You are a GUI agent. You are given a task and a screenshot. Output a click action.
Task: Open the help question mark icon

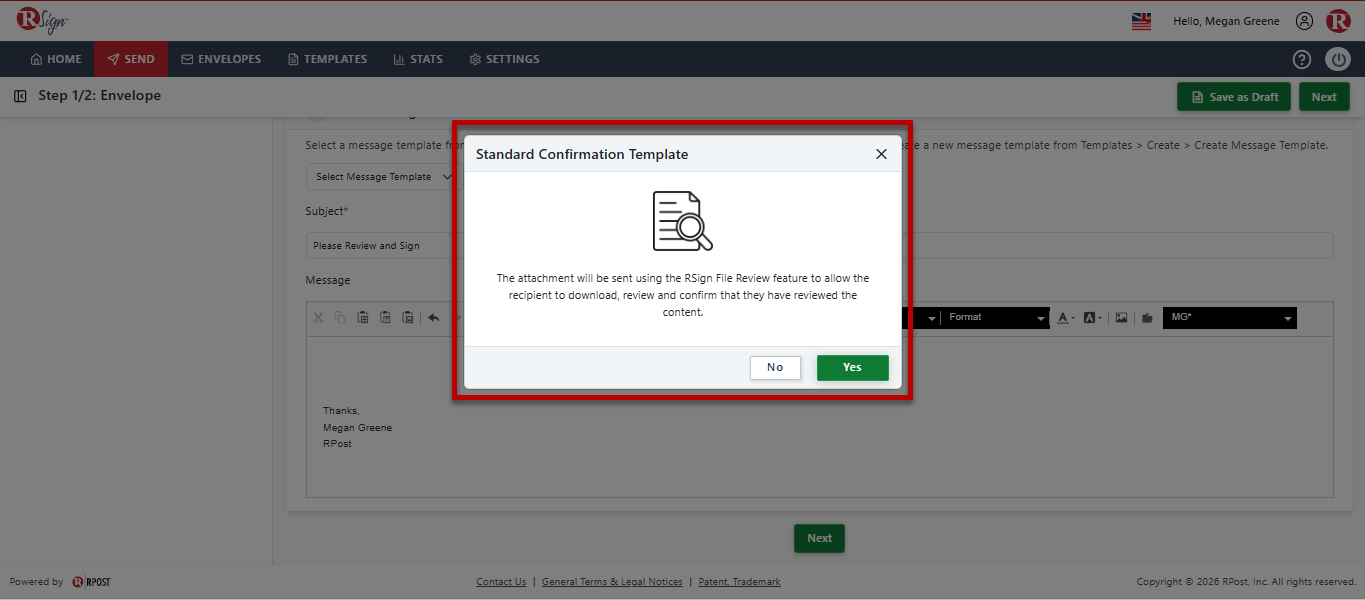(1302, 59)
